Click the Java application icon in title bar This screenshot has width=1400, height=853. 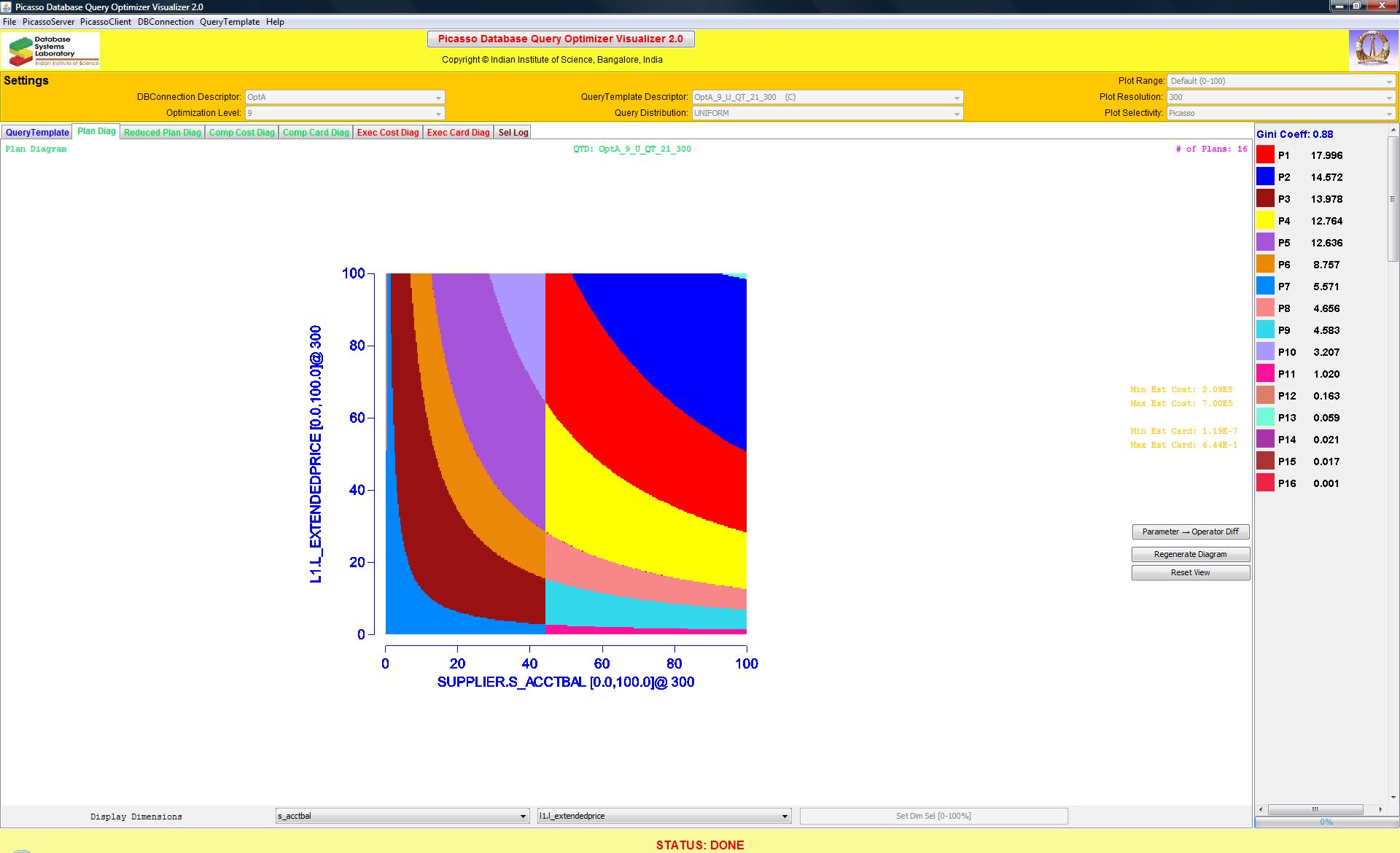click(7, 7)
